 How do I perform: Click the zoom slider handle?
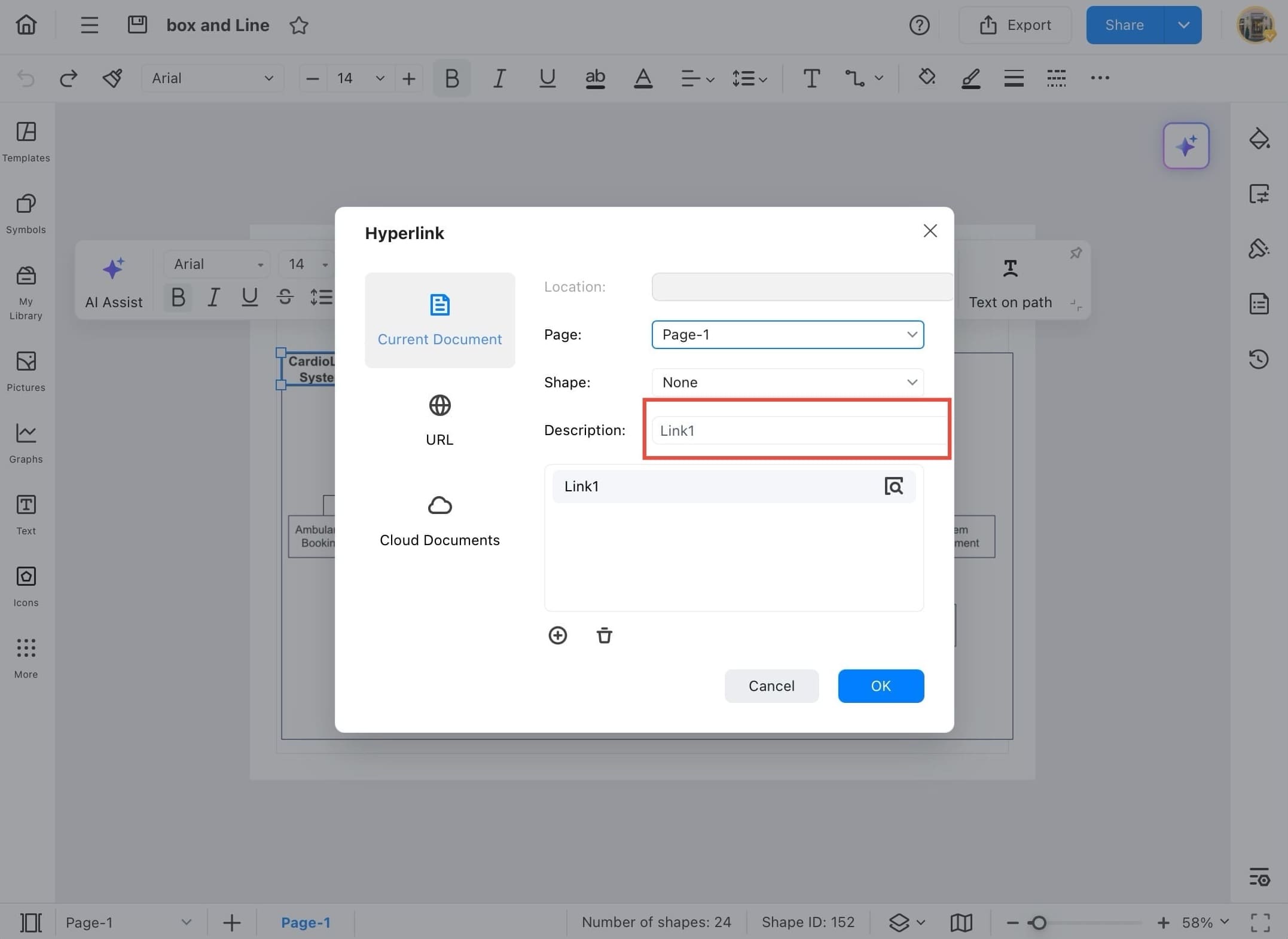tap(1039, 922)
